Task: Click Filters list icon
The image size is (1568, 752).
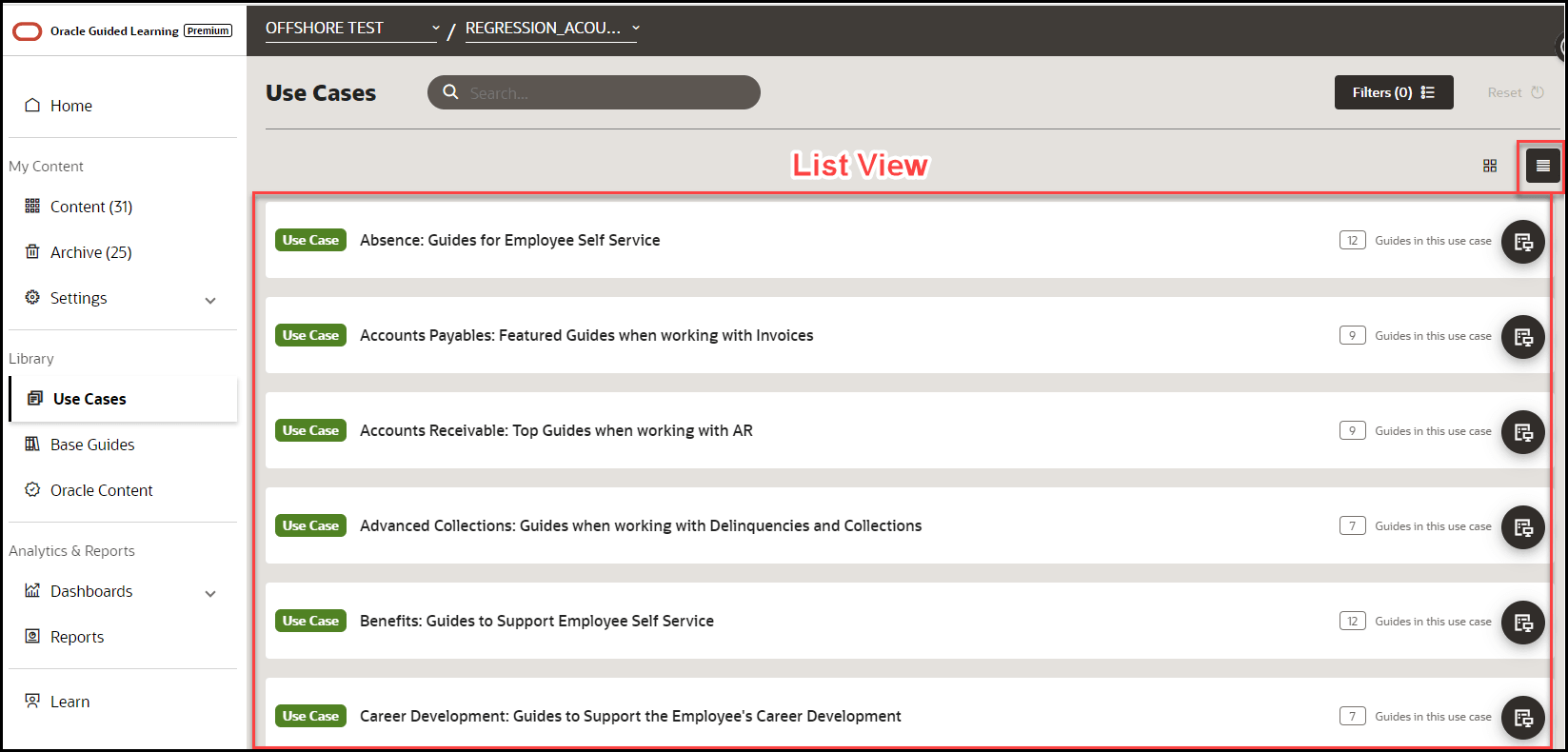Action: coord(1428,92)
